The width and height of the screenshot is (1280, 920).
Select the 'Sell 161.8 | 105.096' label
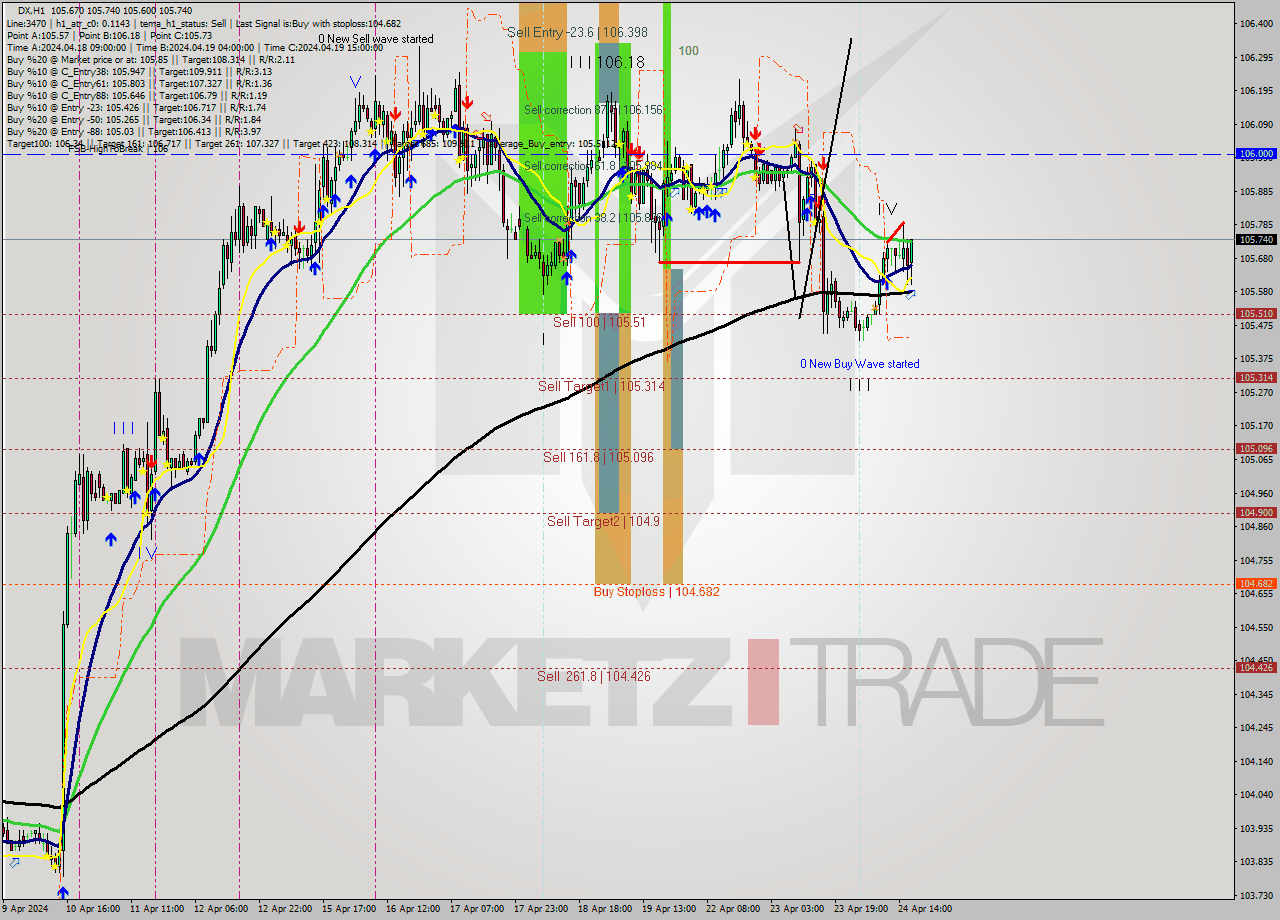click(598, 457)
